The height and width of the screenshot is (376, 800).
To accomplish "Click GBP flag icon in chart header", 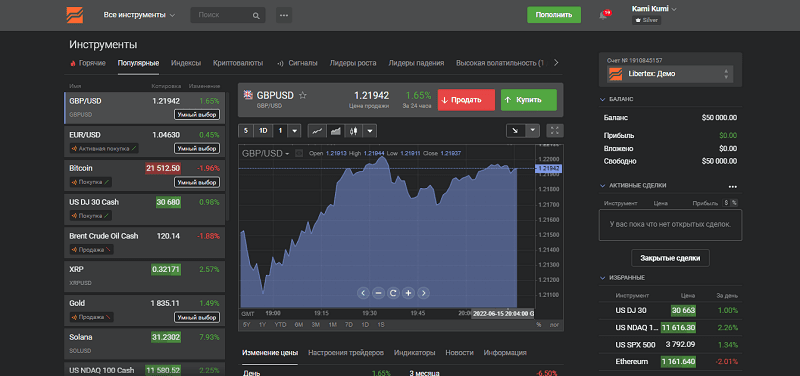I will click(248, 94).
